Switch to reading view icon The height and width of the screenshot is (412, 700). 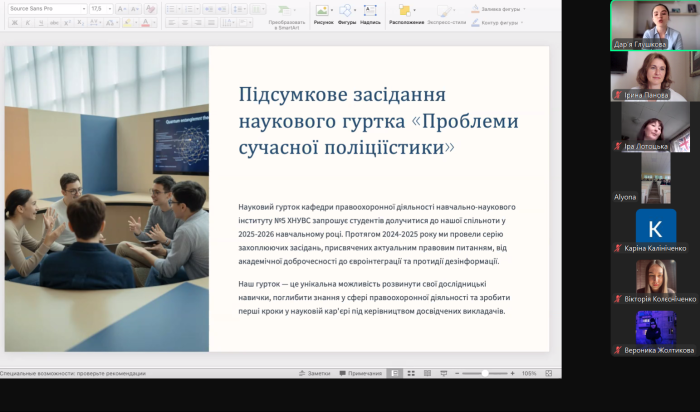click(x=427, y=373)
